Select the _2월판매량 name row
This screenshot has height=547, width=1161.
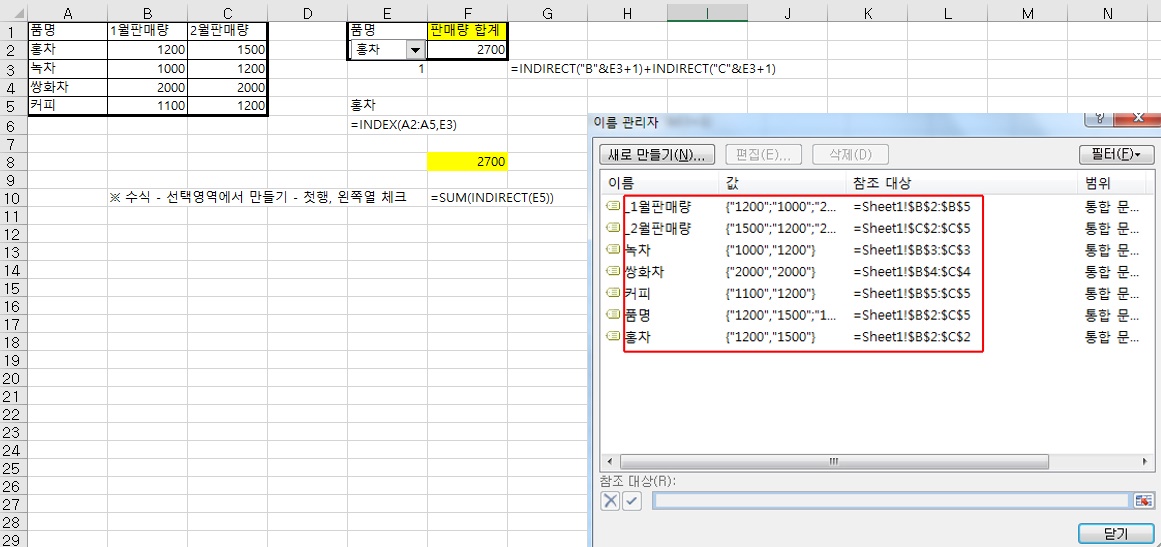click(877, 228)
